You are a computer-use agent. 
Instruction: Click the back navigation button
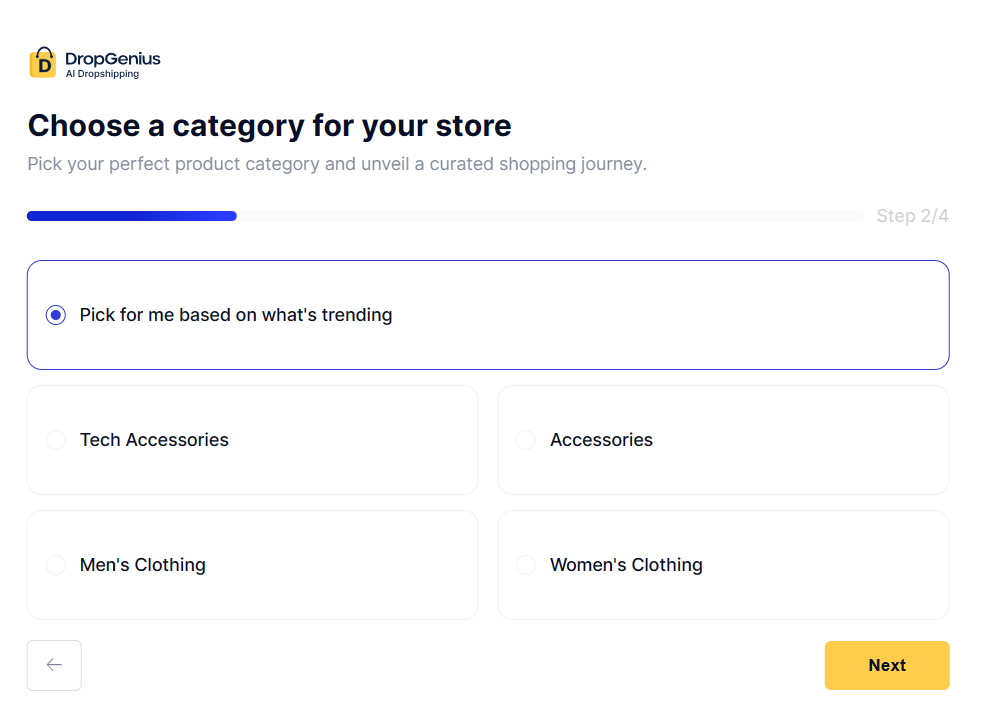[54, 665]
